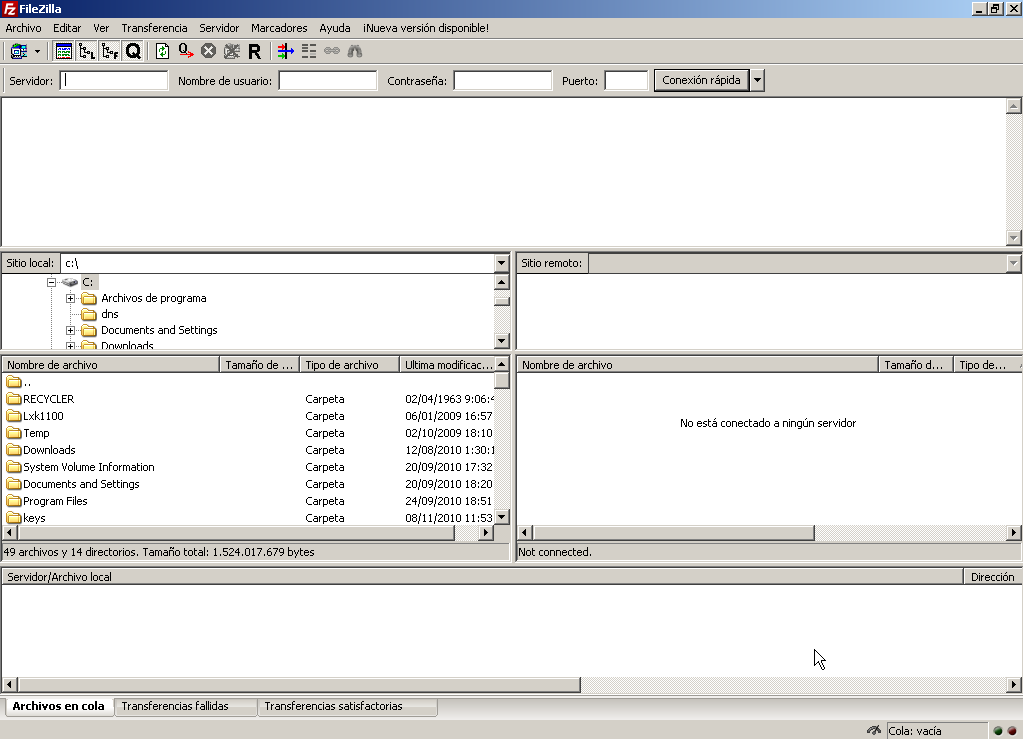Click the cancel current operation icon
Viewport: 1023px width, 739px height.
coord(208,51)
